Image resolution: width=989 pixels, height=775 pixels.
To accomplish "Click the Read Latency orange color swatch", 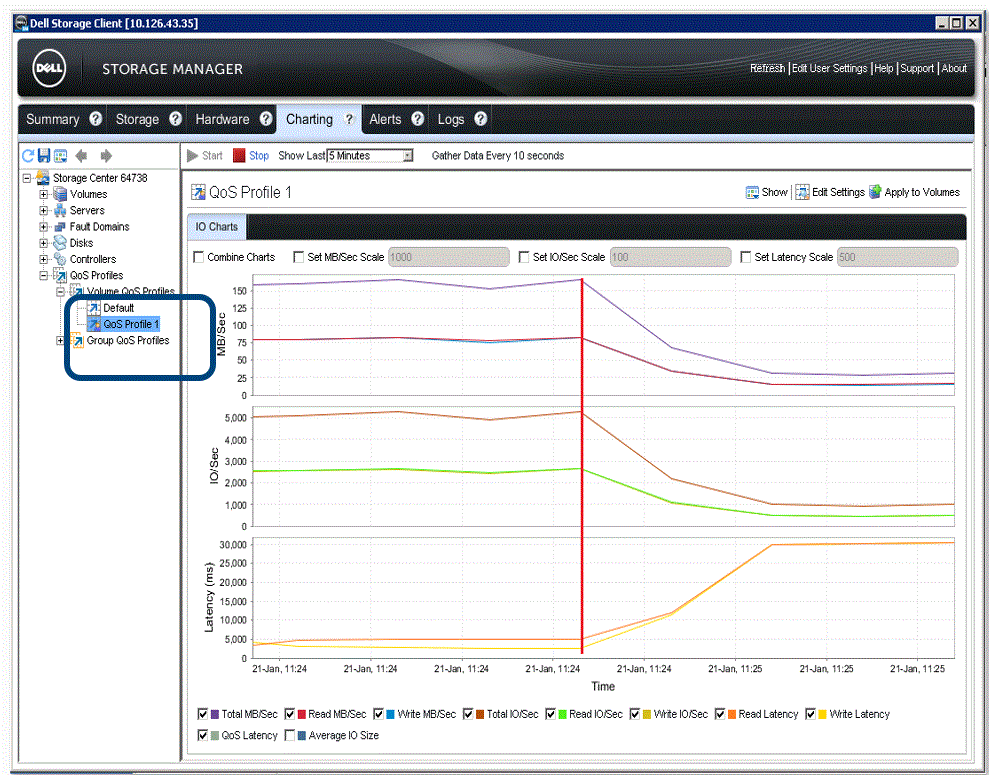I will [x=732, y=714].
